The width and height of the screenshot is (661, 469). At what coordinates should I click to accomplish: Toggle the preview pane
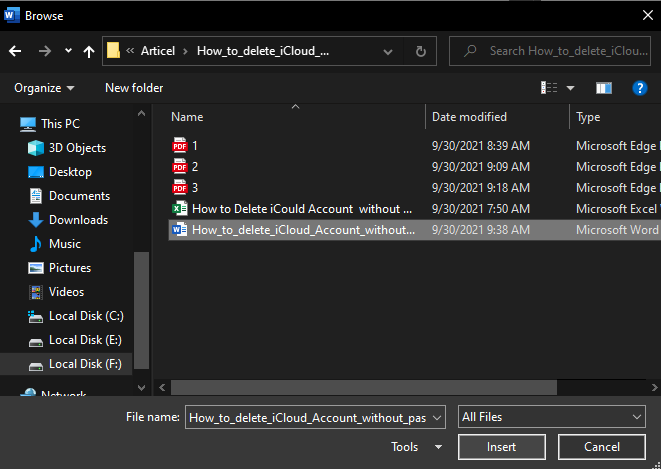click(604, 88)
